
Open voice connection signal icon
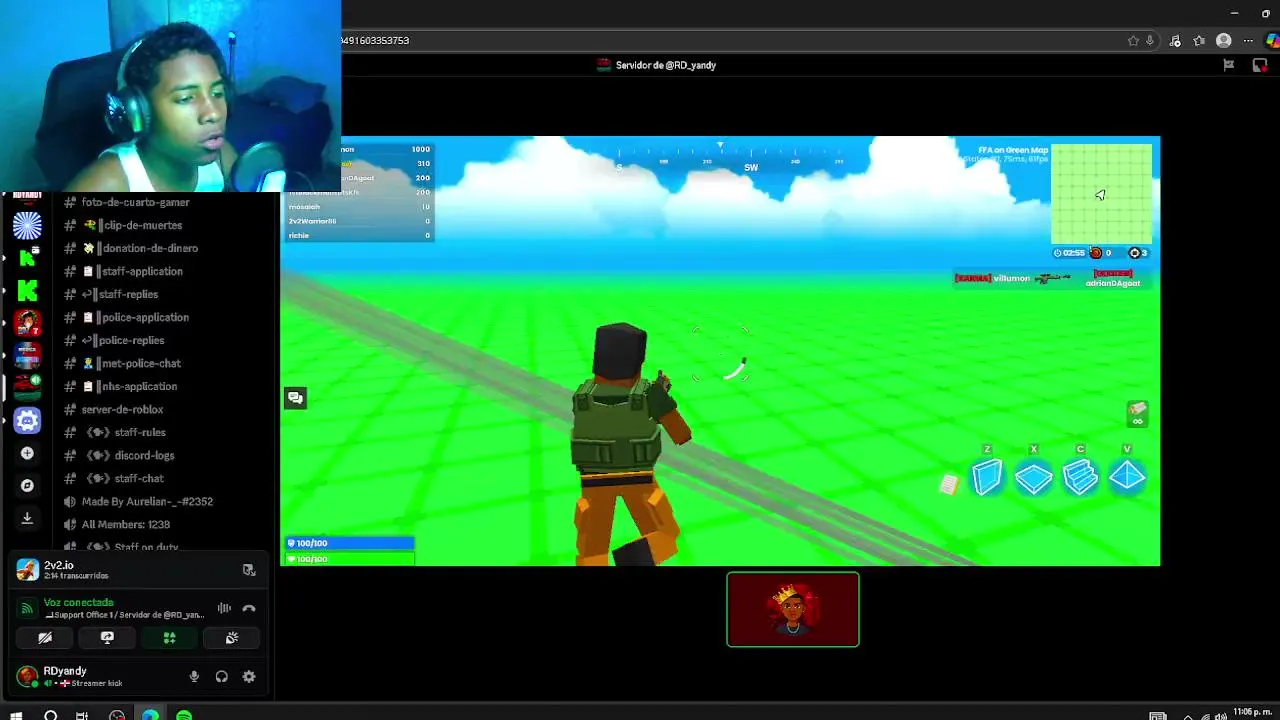click(27, 607)
